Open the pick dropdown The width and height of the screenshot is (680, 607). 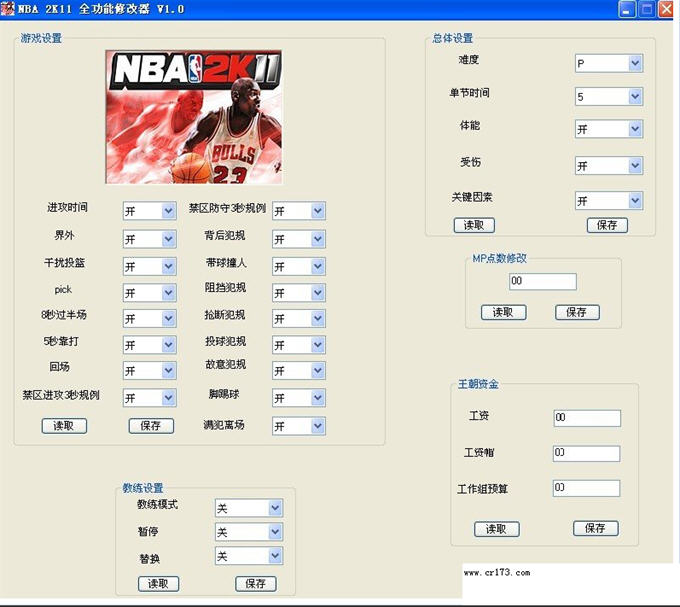tap(150, 293)
